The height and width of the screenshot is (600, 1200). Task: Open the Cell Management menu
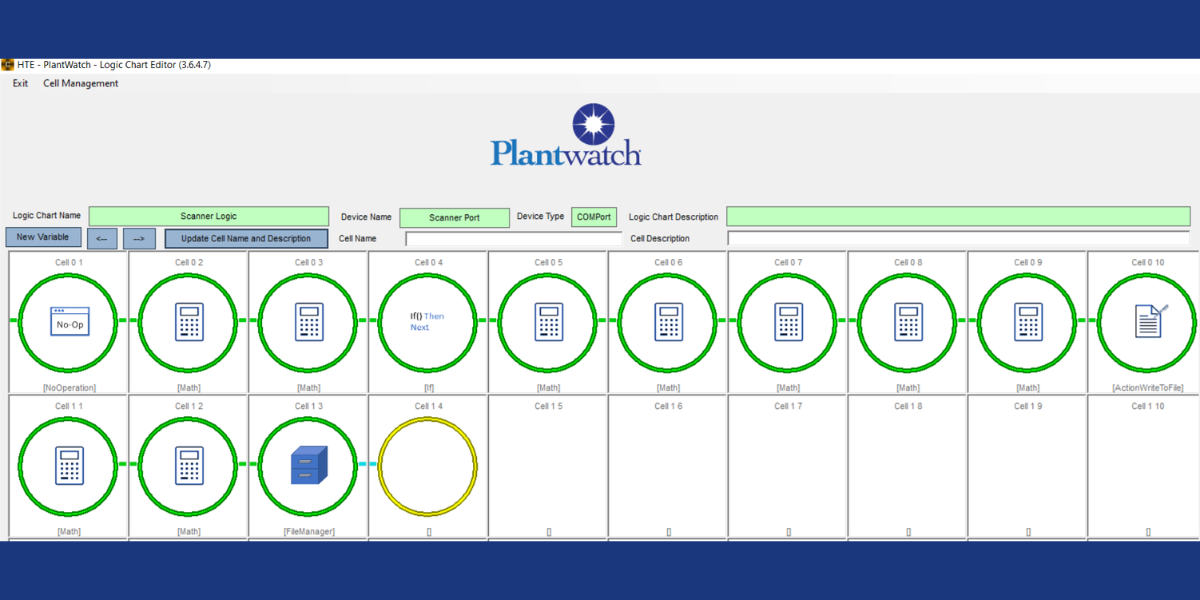pyautogui.click(x=80, y=84)
